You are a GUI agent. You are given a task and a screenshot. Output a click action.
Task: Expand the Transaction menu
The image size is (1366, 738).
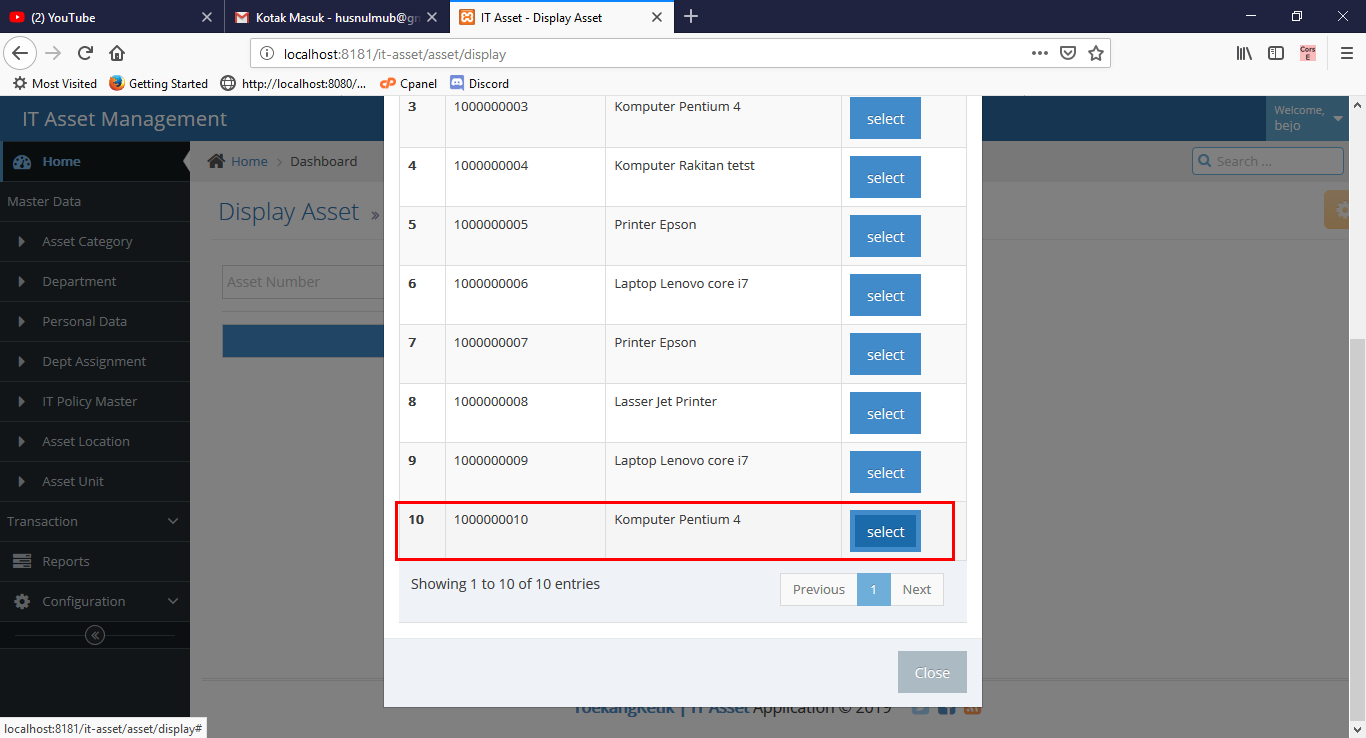[x=95, y=521]
